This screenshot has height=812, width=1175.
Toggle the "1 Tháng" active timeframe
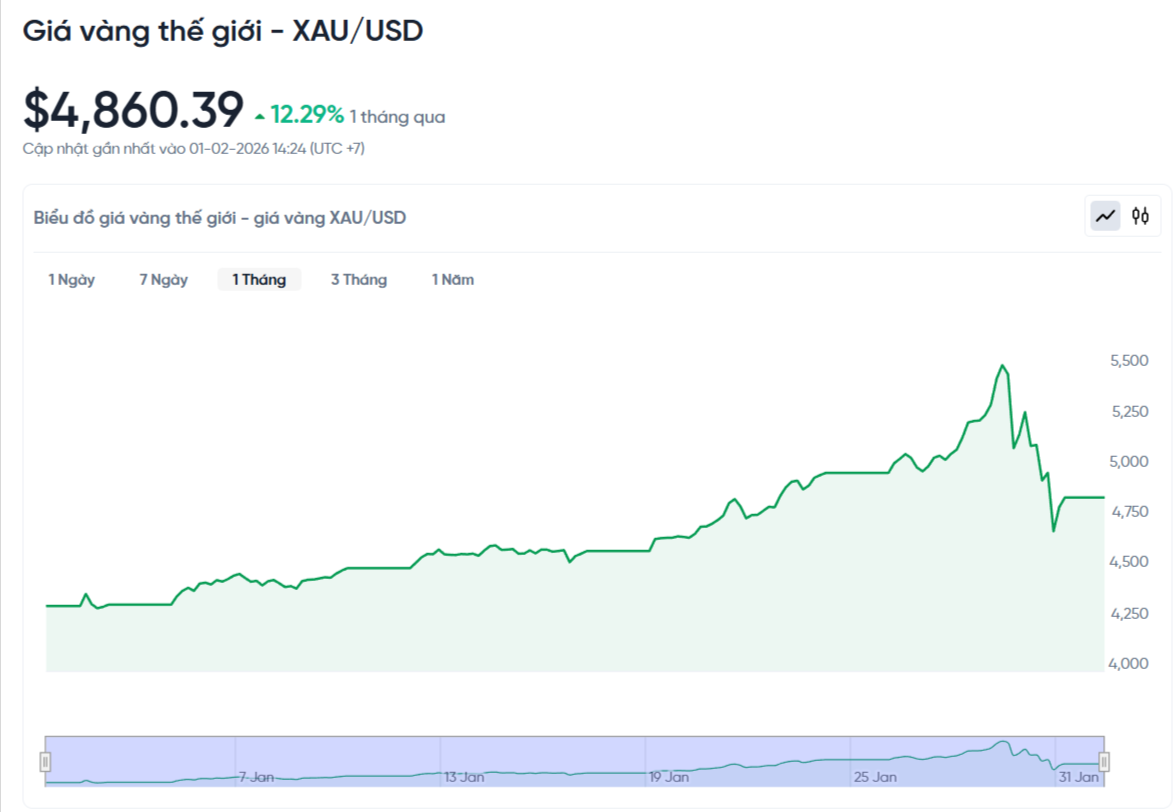259,279
